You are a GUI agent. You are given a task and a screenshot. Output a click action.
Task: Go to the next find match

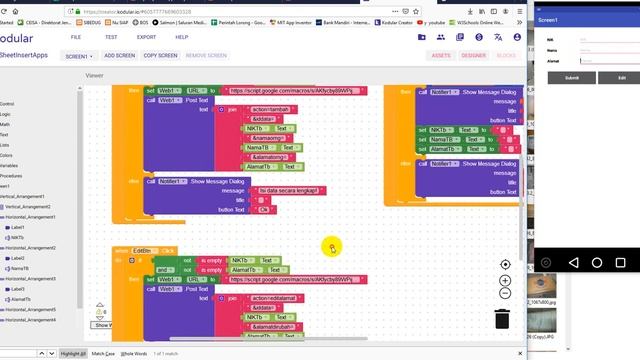point(52,353)
